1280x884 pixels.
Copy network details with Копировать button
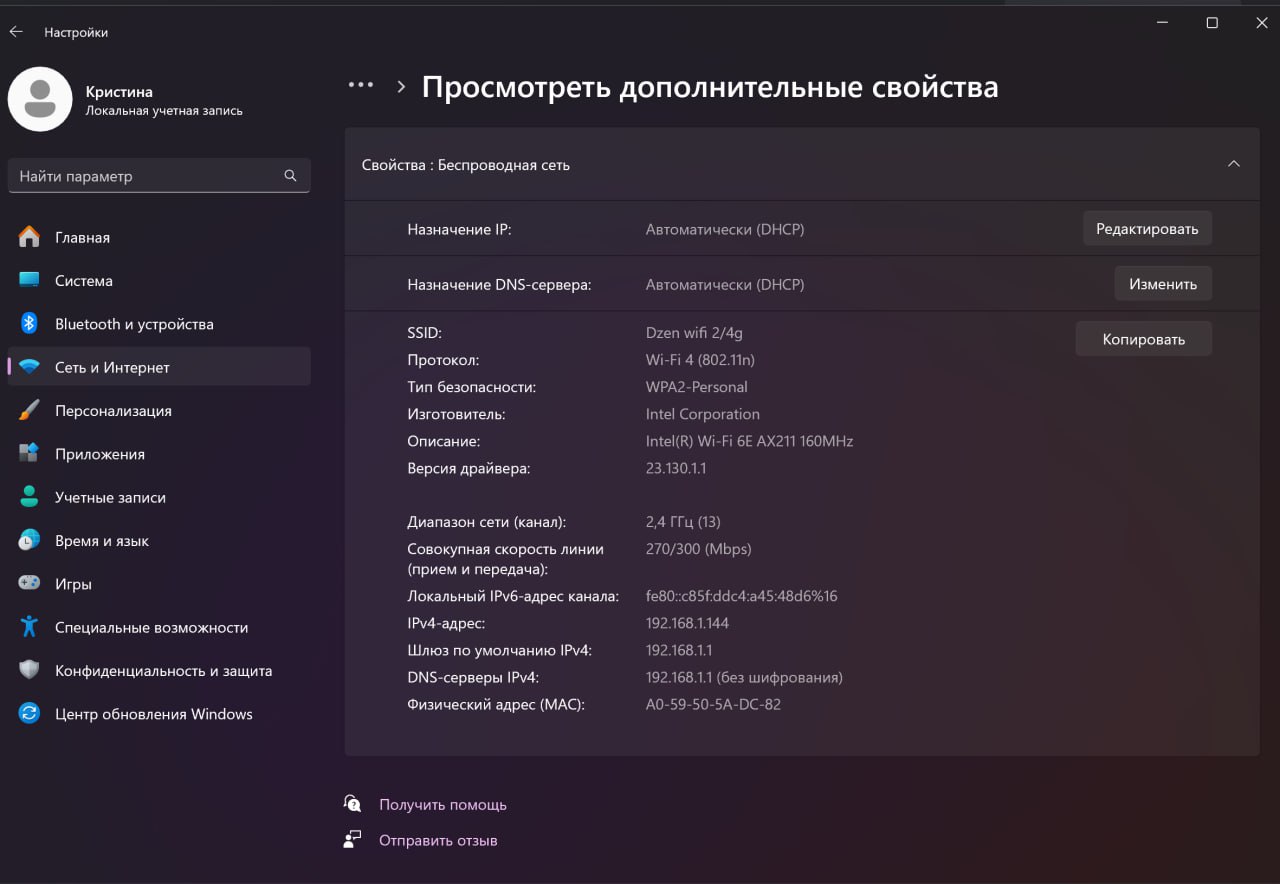coord(1143,338)
